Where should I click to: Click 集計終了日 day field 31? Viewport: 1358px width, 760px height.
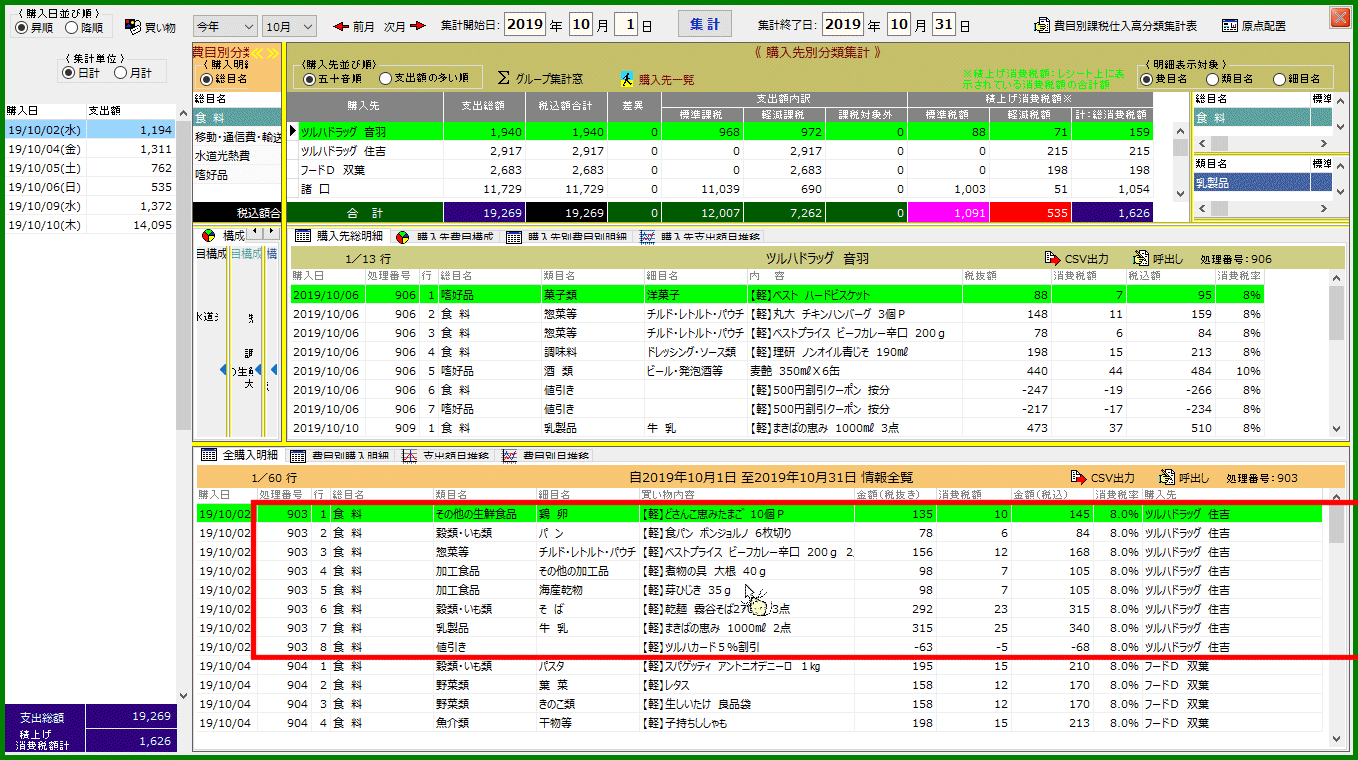(x=945, y=24)
